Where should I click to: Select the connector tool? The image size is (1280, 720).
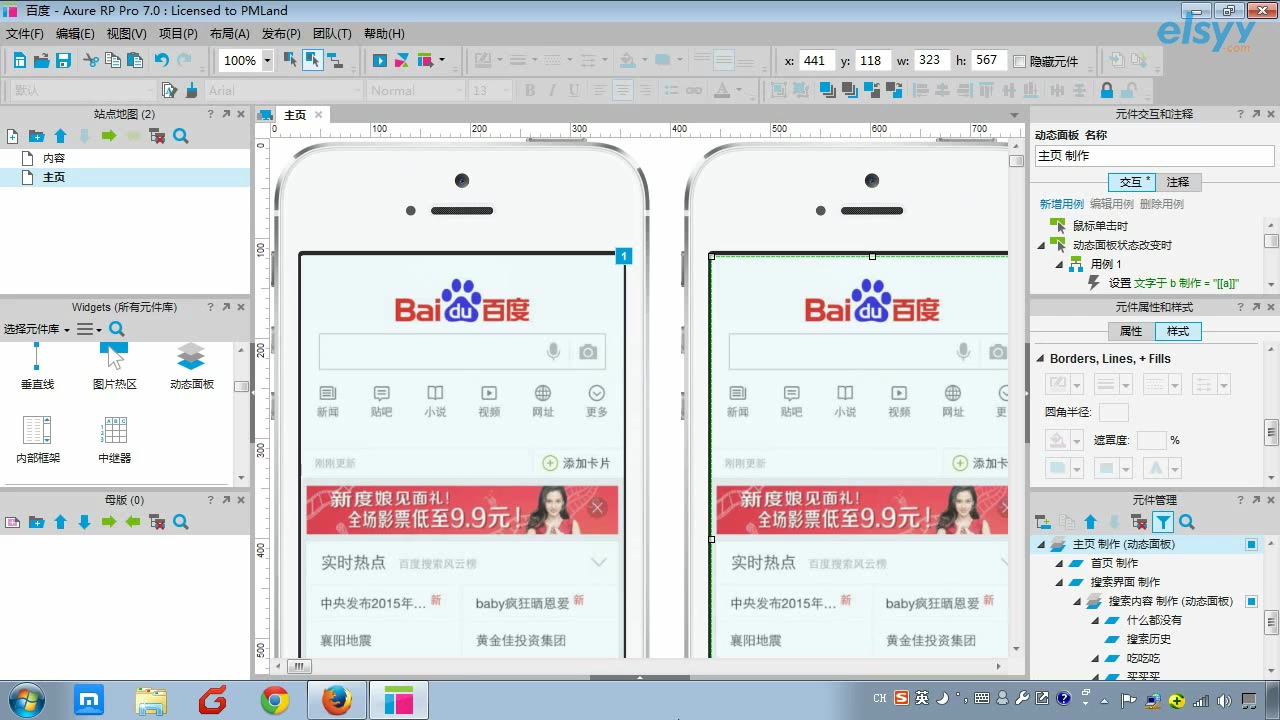pyautogui.click(x=336, y=60)
